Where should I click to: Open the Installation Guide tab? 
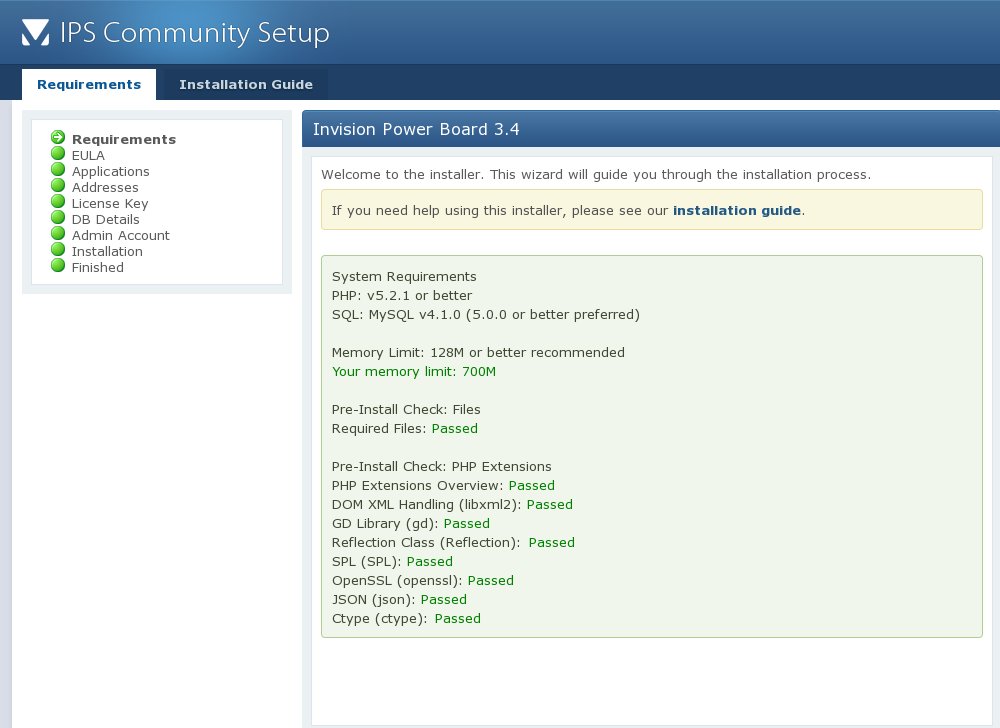246,84
